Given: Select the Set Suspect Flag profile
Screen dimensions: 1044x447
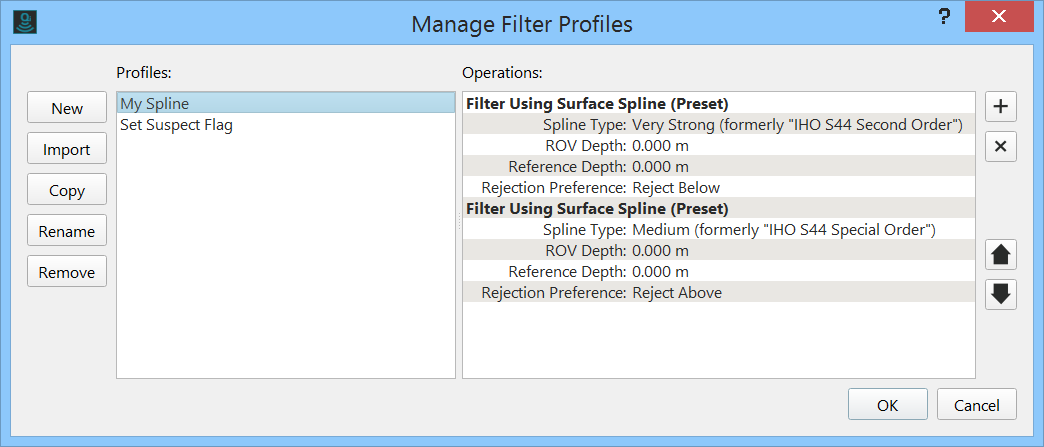Looking at the screenshot, I should coord(176,125).
